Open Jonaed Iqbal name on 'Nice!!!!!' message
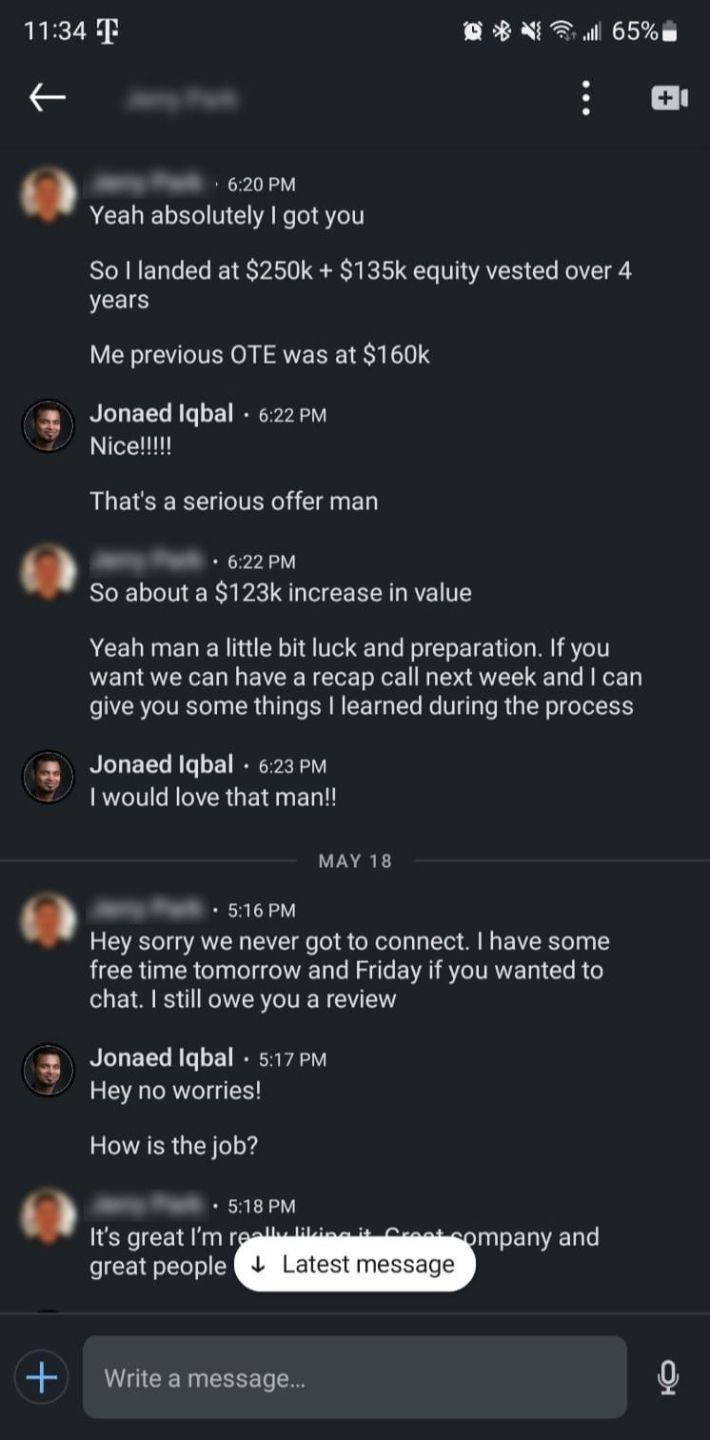This screenshot has width=710, height=1440. point(161,414)
